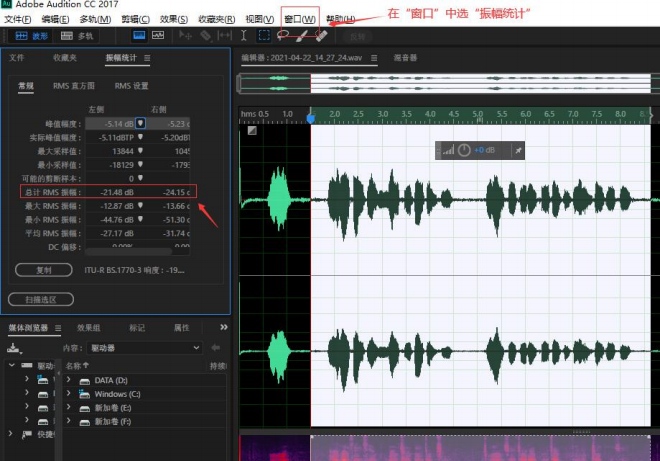Viewport: 660px width, 461px height.
Task: Switch to Multitrack (多轨) view
Action: pyautogui.click(x=77, y=36)
